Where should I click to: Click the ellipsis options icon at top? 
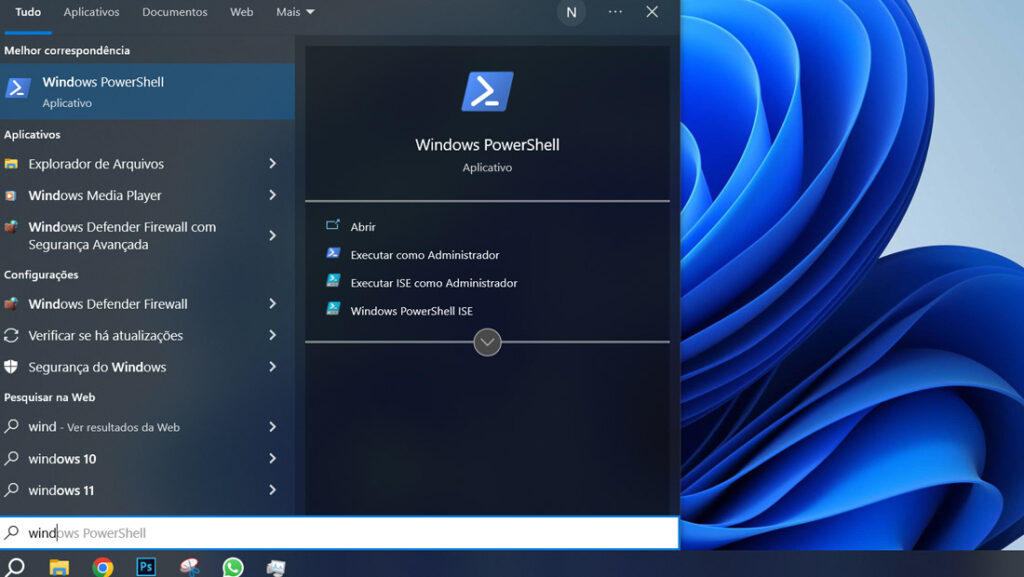pyautogui.click(x=615, y=12)
